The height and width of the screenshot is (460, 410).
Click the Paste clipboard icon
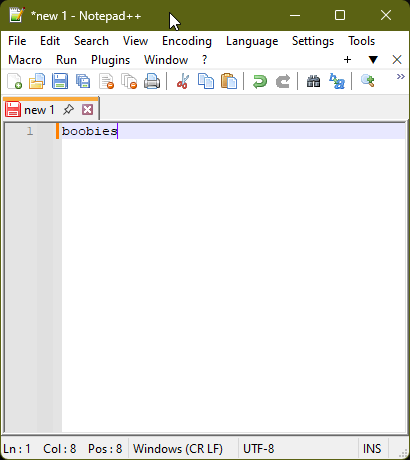point(229,81)
